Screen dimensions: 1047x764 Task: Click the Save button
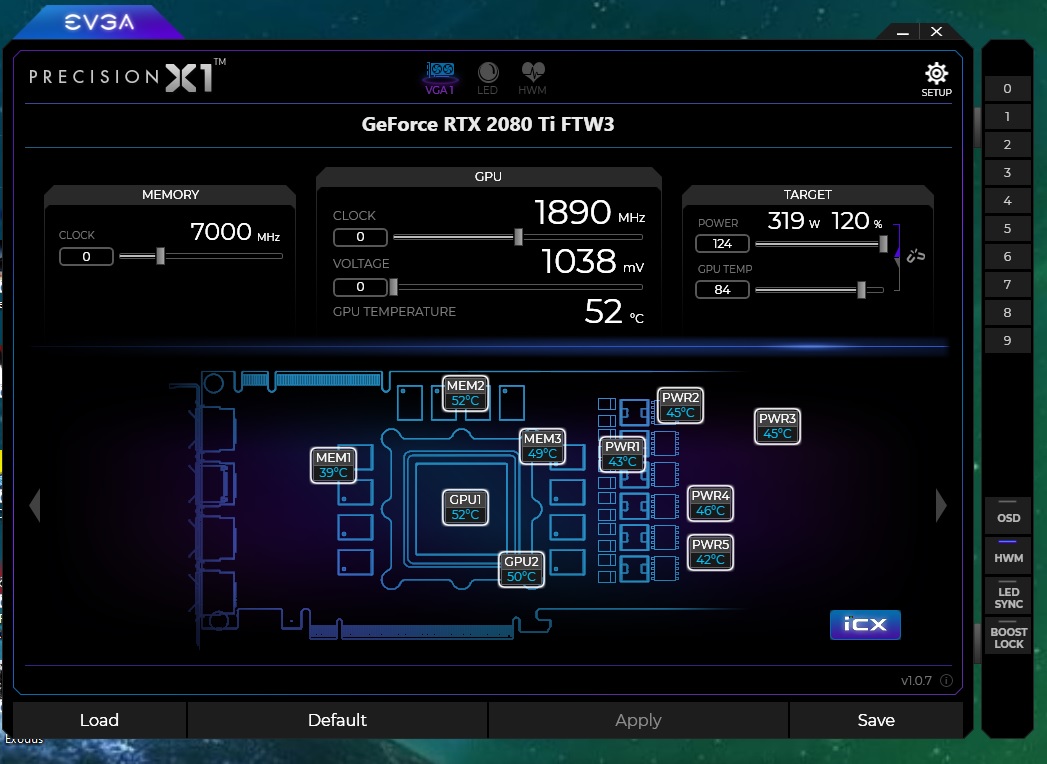876,720
